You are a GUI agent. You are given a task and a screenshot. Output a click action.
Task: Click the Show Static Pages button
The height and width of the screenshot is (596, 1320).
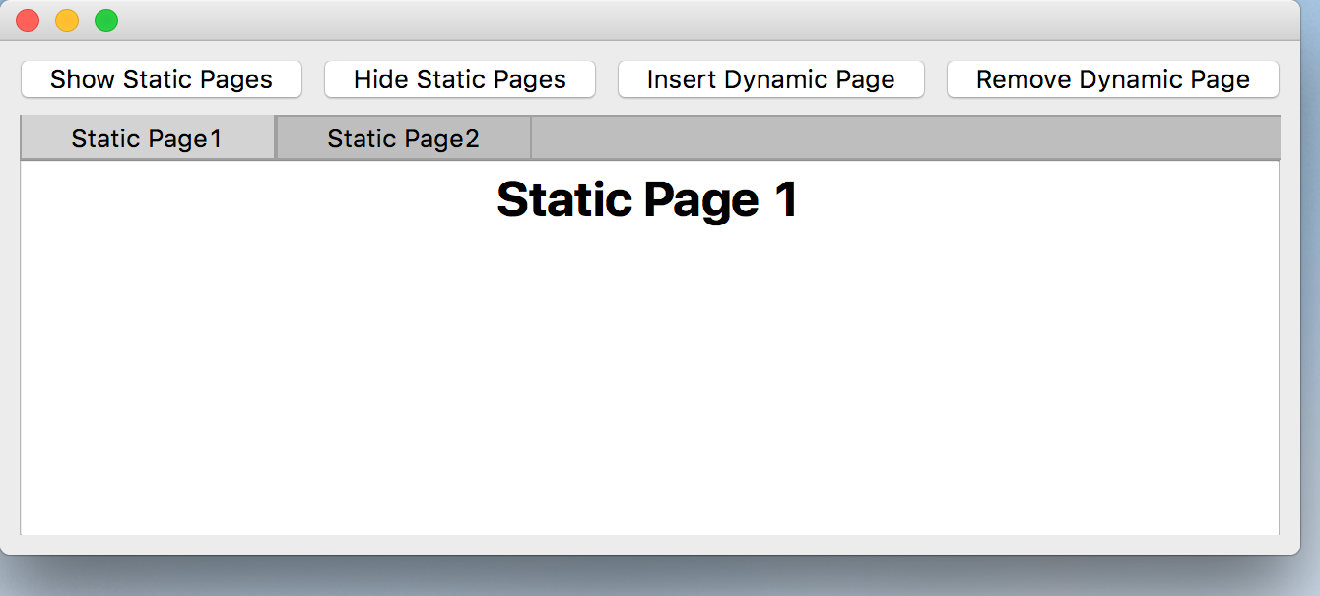161,80
